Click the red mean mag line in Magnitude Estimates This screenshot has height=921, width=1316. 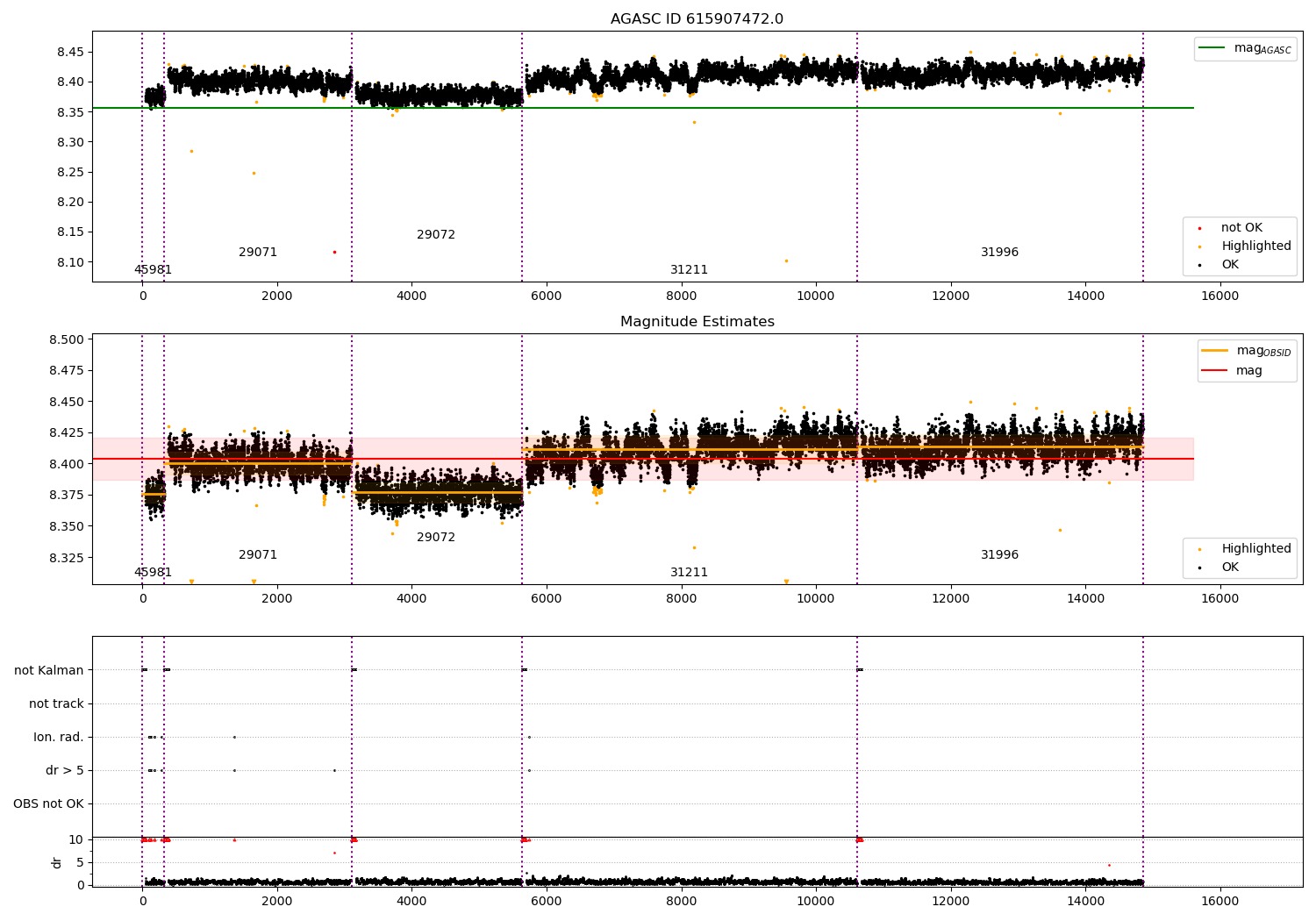[642, 459]
